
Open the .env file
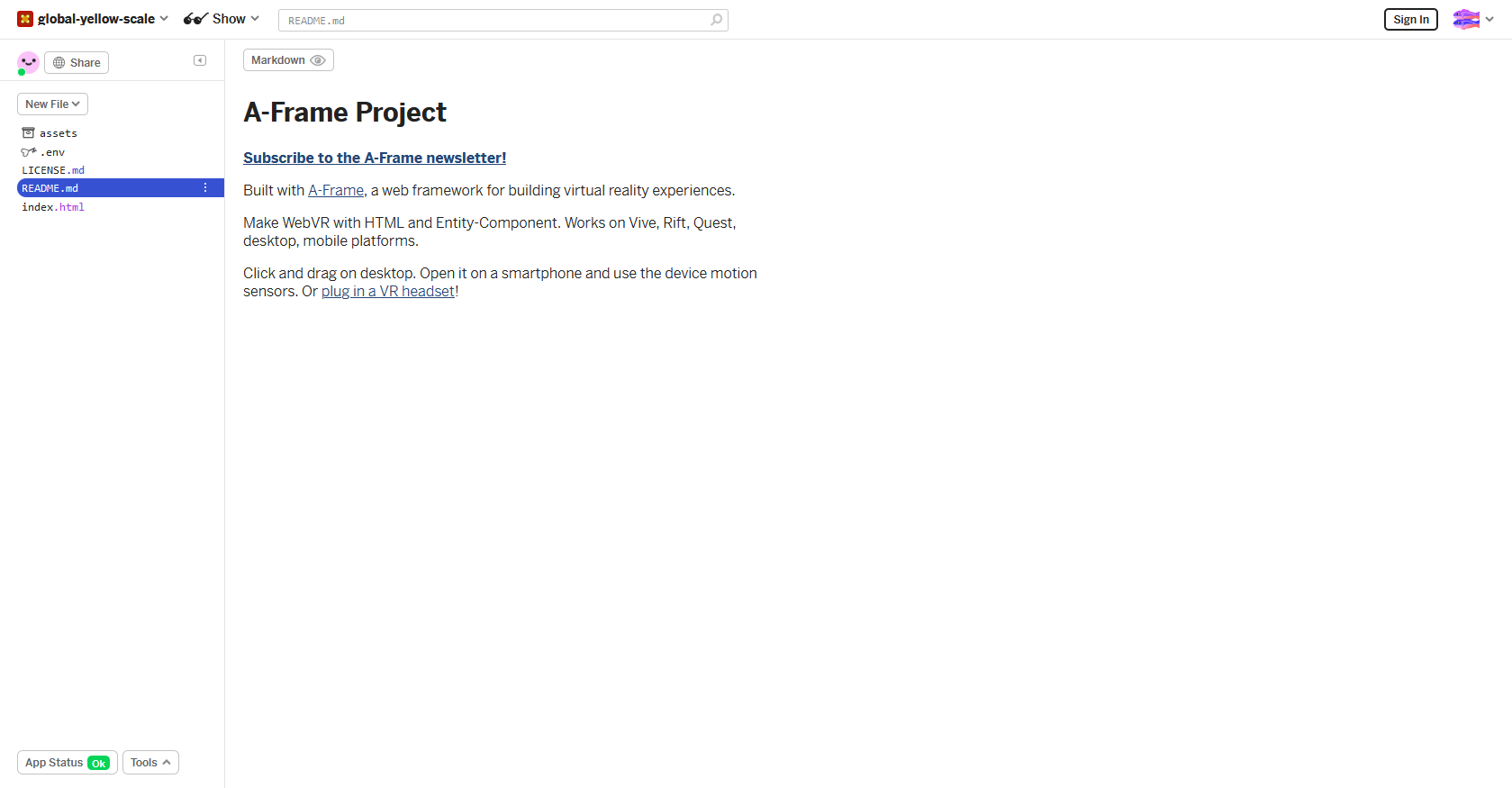(52, 152)
